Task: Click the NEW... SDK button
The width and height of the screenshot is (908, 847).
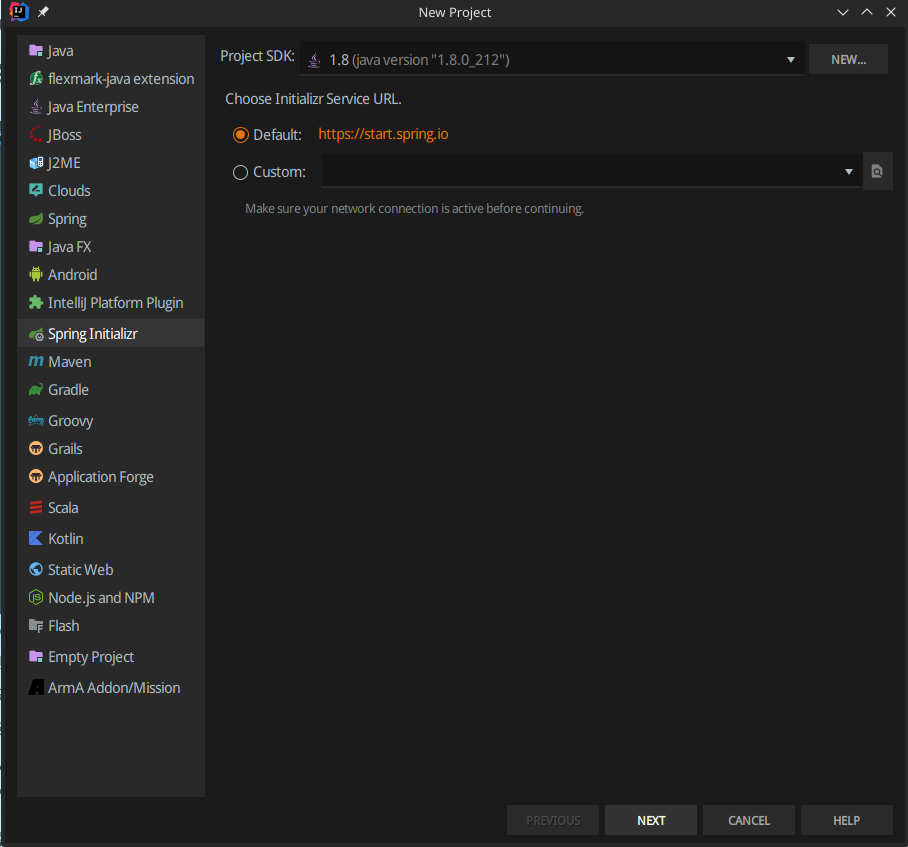Action: (848, 59)
